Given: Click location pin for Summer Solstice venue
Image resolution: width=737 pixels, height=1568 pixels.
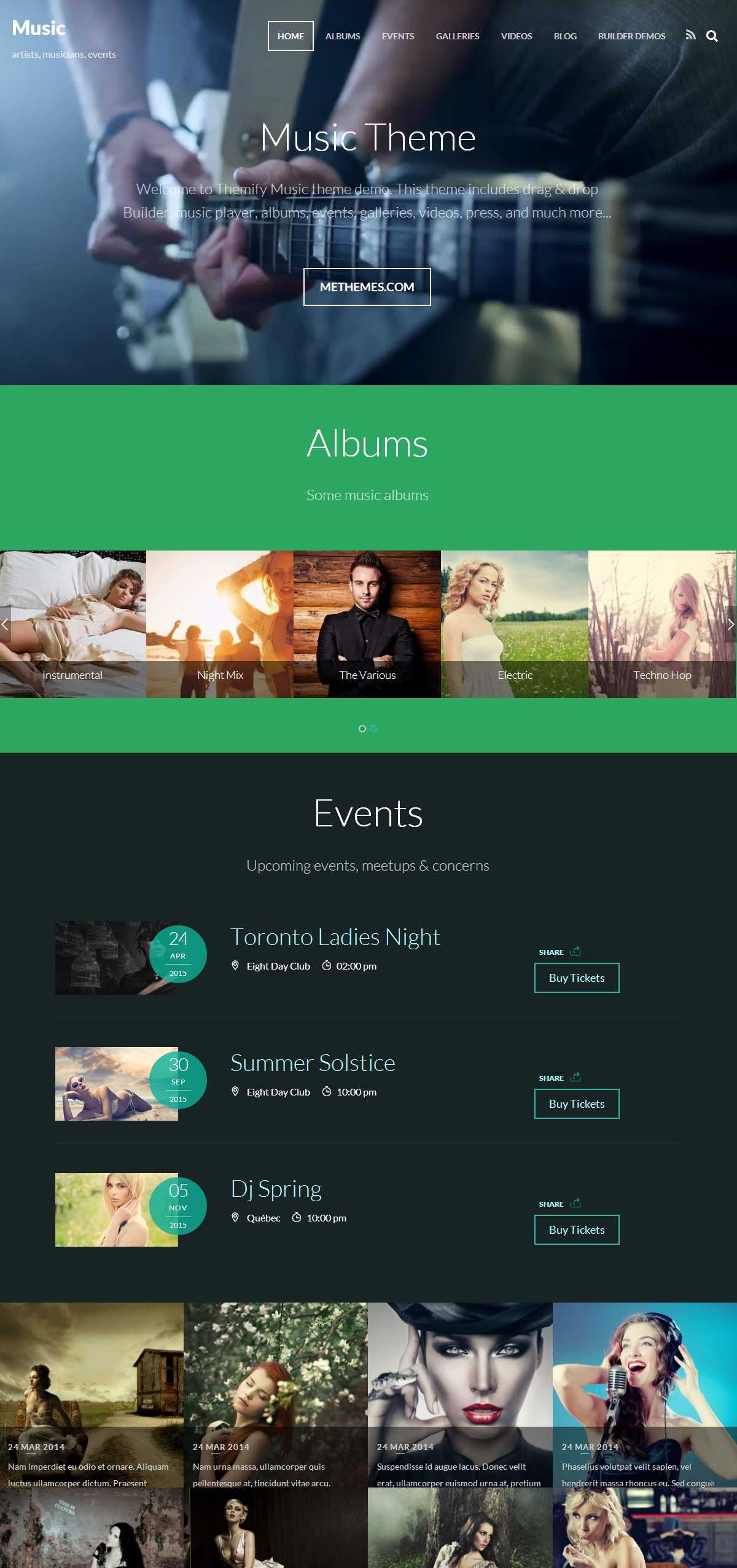Looking at the screenshot, I should [x=235, y=1091].
